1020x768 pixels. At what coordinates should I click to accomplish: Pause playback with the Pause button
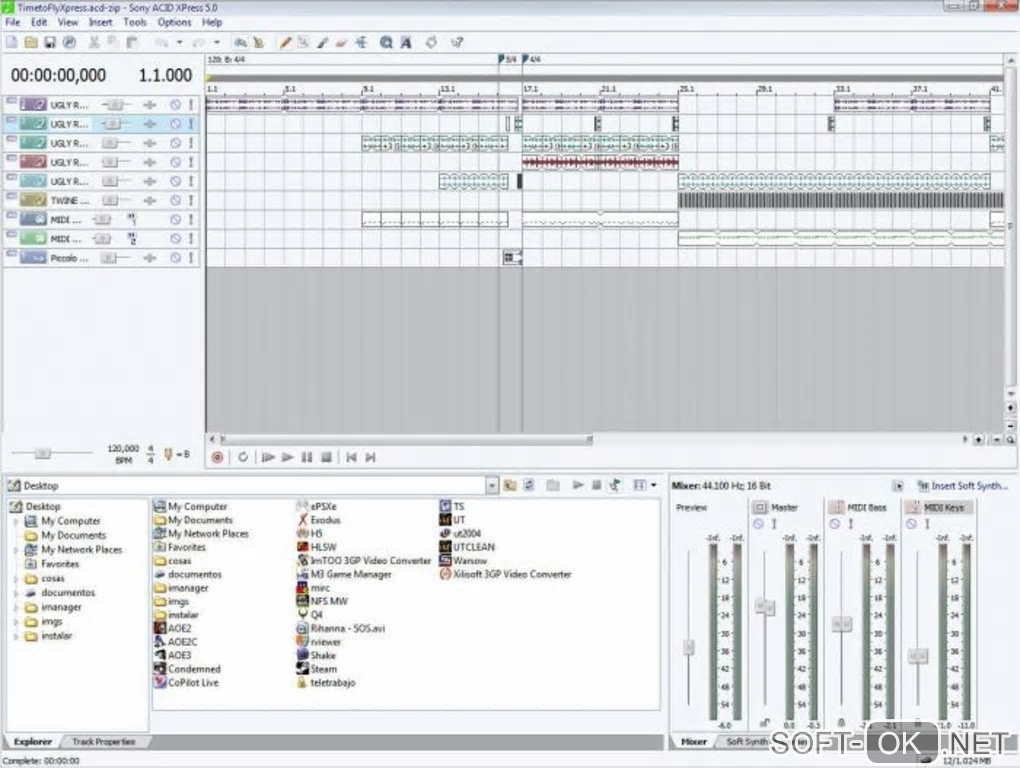pos(306,457)
